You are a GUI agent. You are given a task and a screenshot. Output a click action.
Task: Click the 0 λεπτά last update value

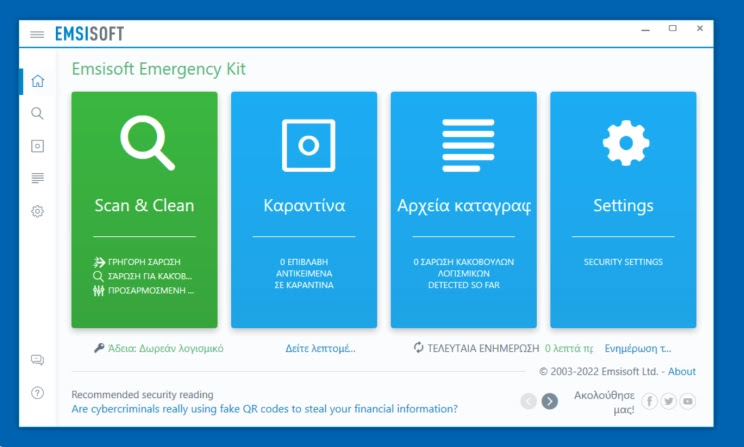tap(569, 348)
